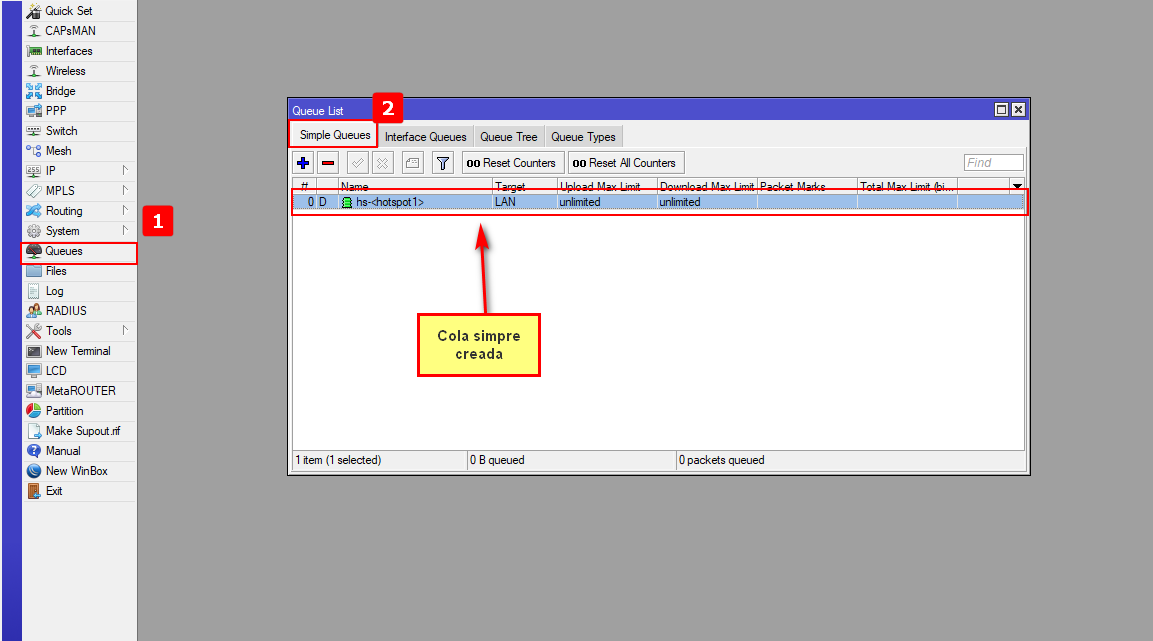This screenshot has height=641, width=1153.
Task: Open New Terminal from the sidebar
Action: [x=78, y=351]
